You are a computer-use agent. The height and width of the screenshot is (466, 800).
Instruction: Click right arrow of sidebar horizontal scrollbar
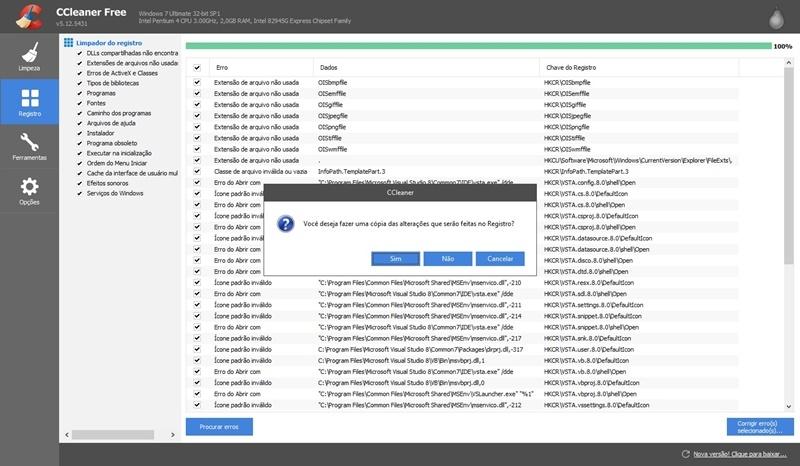click(x=172, y=435)
